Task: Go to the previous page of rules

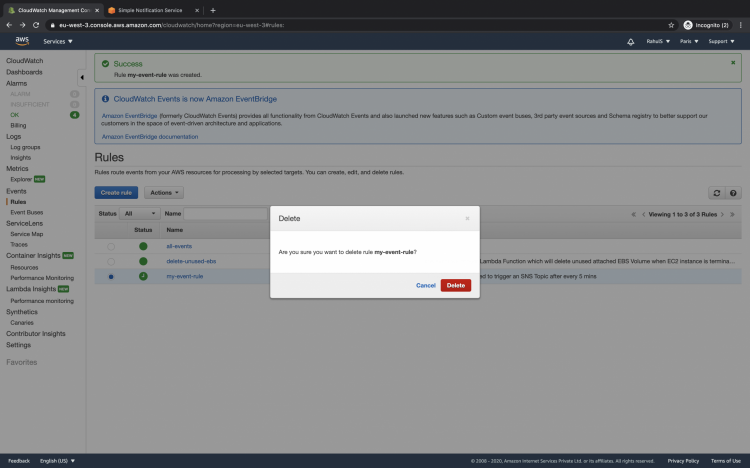Action: (x=643, y=214)
